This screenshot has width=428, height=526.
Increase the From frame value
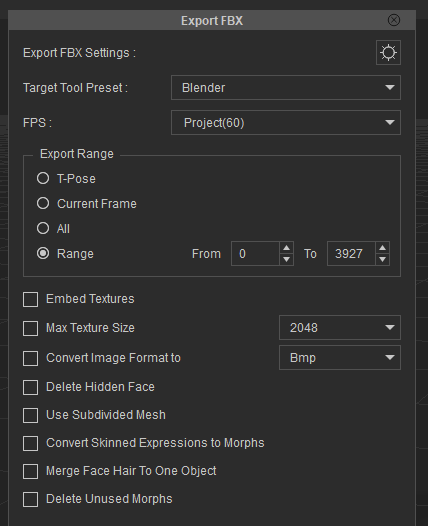(286, 248)
